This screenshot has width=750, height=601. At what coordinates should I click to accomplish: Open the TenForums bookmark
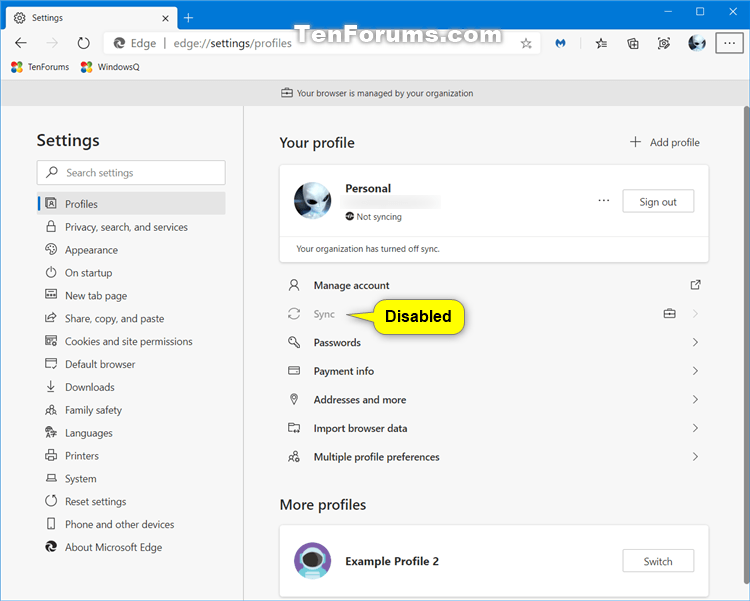pos(40,67)
